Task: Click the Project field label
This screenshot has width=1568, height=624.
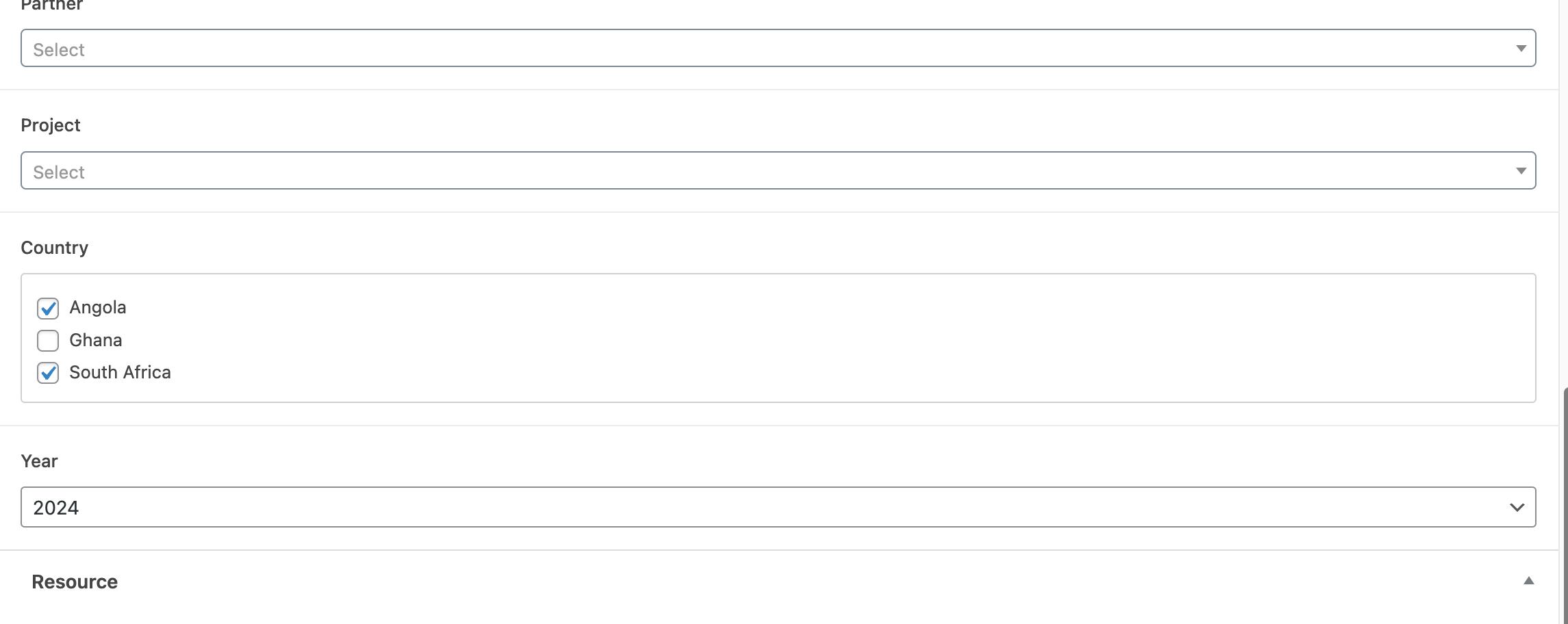Action: (x=51, y=125)
